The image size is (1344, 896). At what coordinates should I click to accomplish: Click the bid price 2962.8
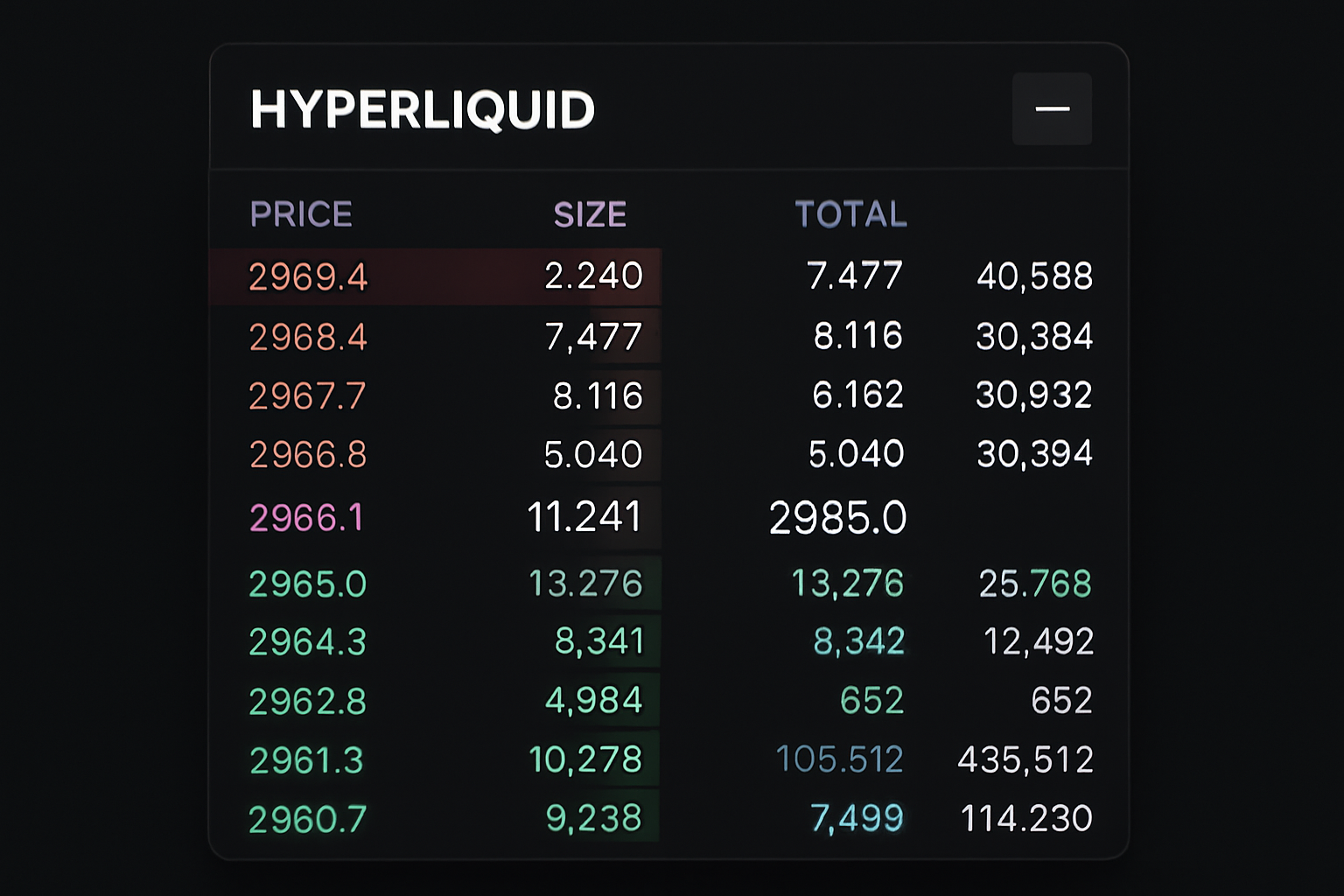308,700
